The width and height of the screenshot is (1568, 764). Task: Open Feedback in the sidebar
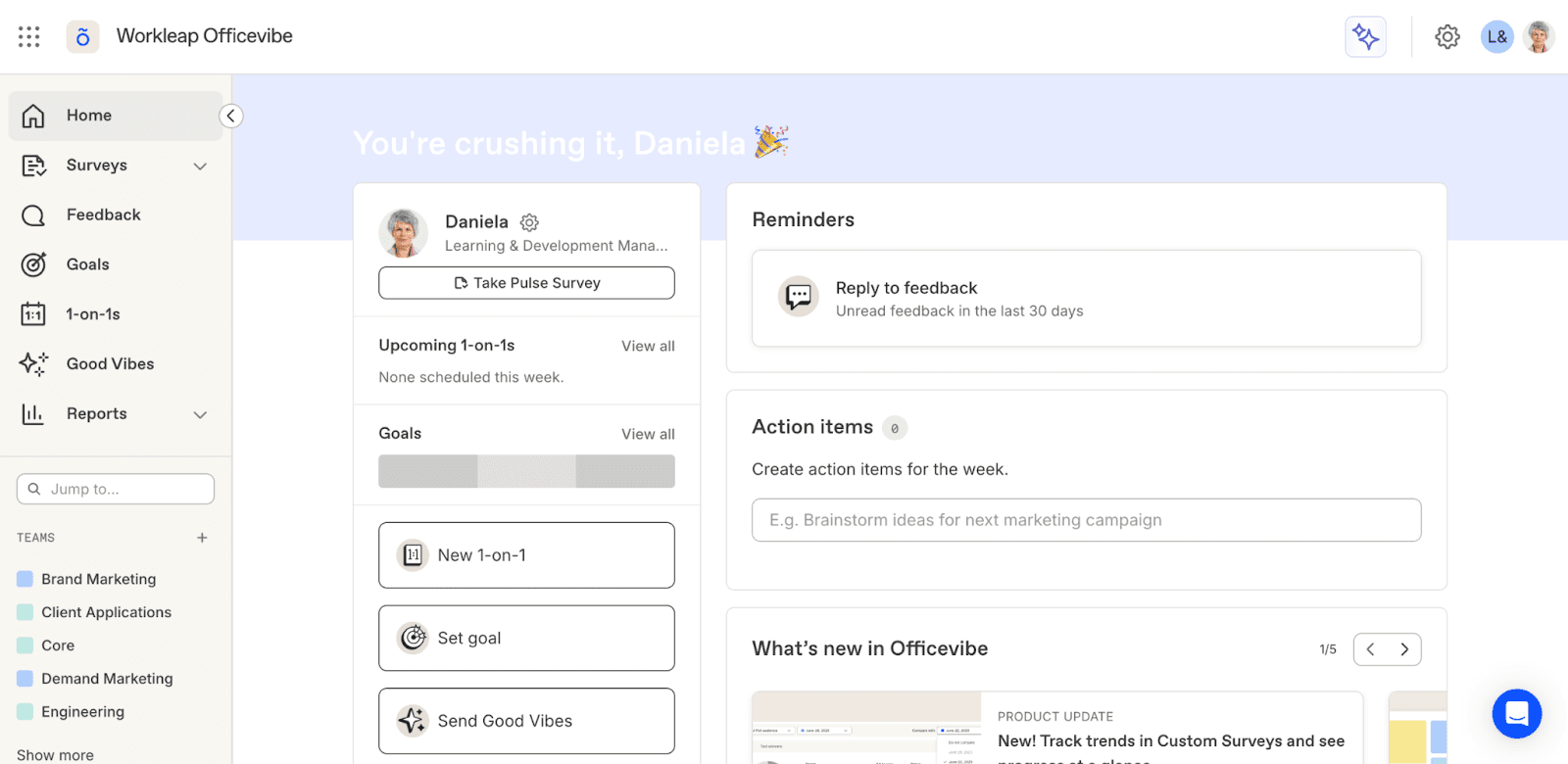point(116,215)
